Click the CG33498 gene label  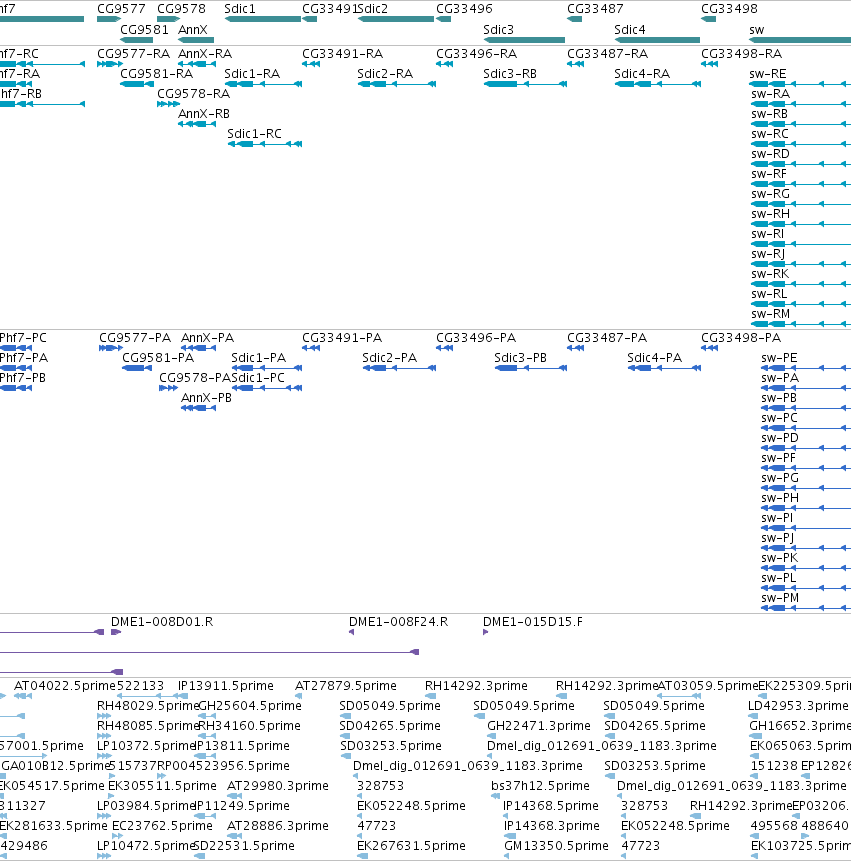point(729,9)
